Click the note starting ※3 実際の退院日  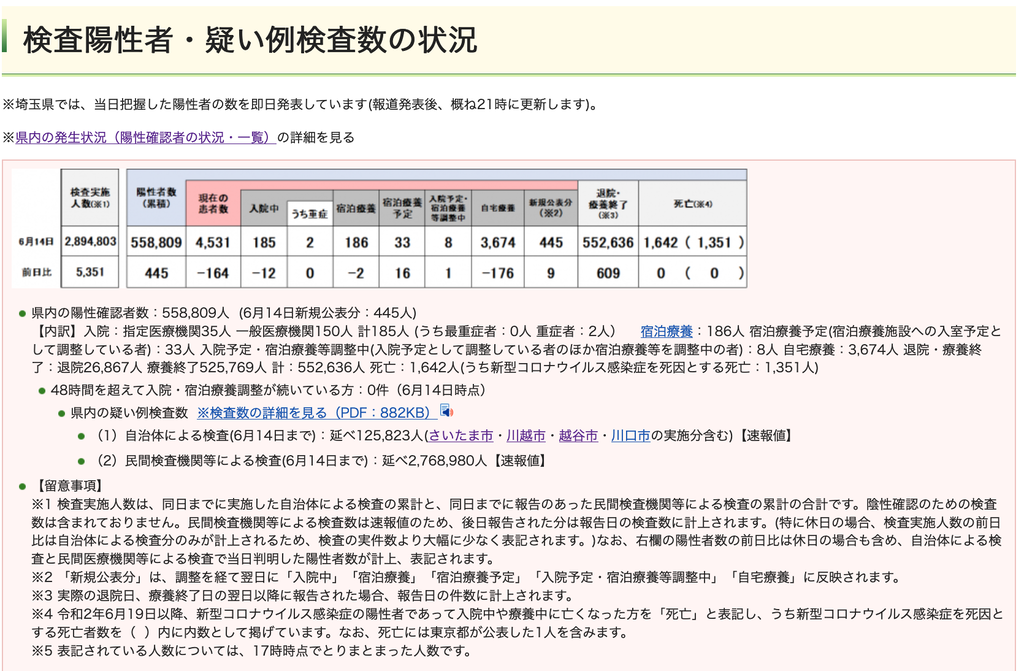coord(302,596)
